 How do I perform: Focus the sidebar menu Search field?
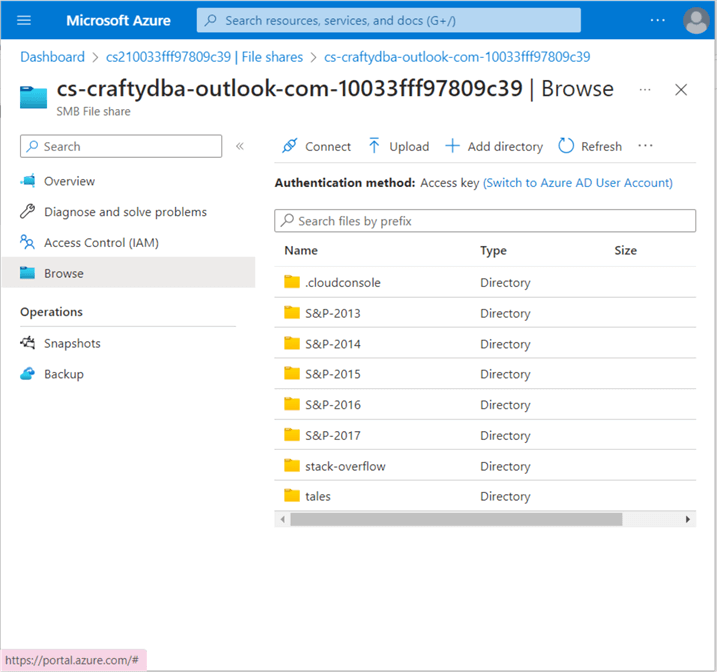click(121, 146)
